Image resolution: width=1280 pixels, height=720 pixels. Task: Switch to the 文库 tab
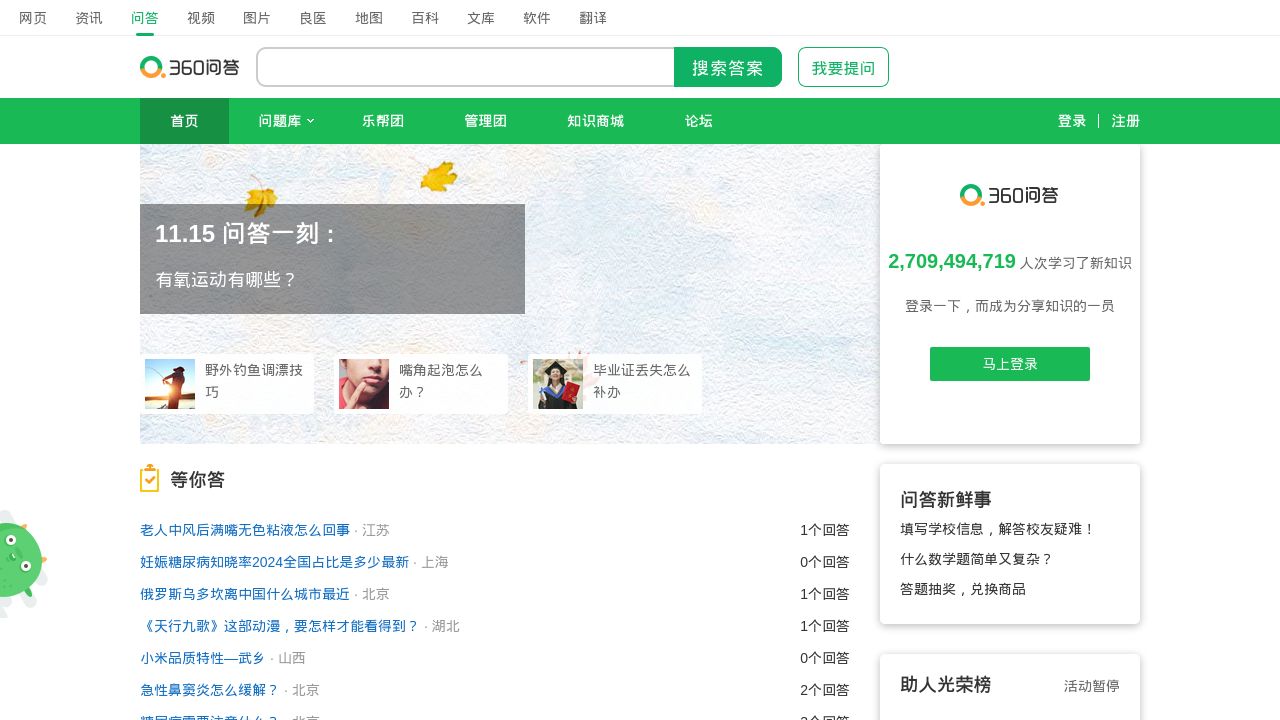pyautogui.click(x=481, y=18)
